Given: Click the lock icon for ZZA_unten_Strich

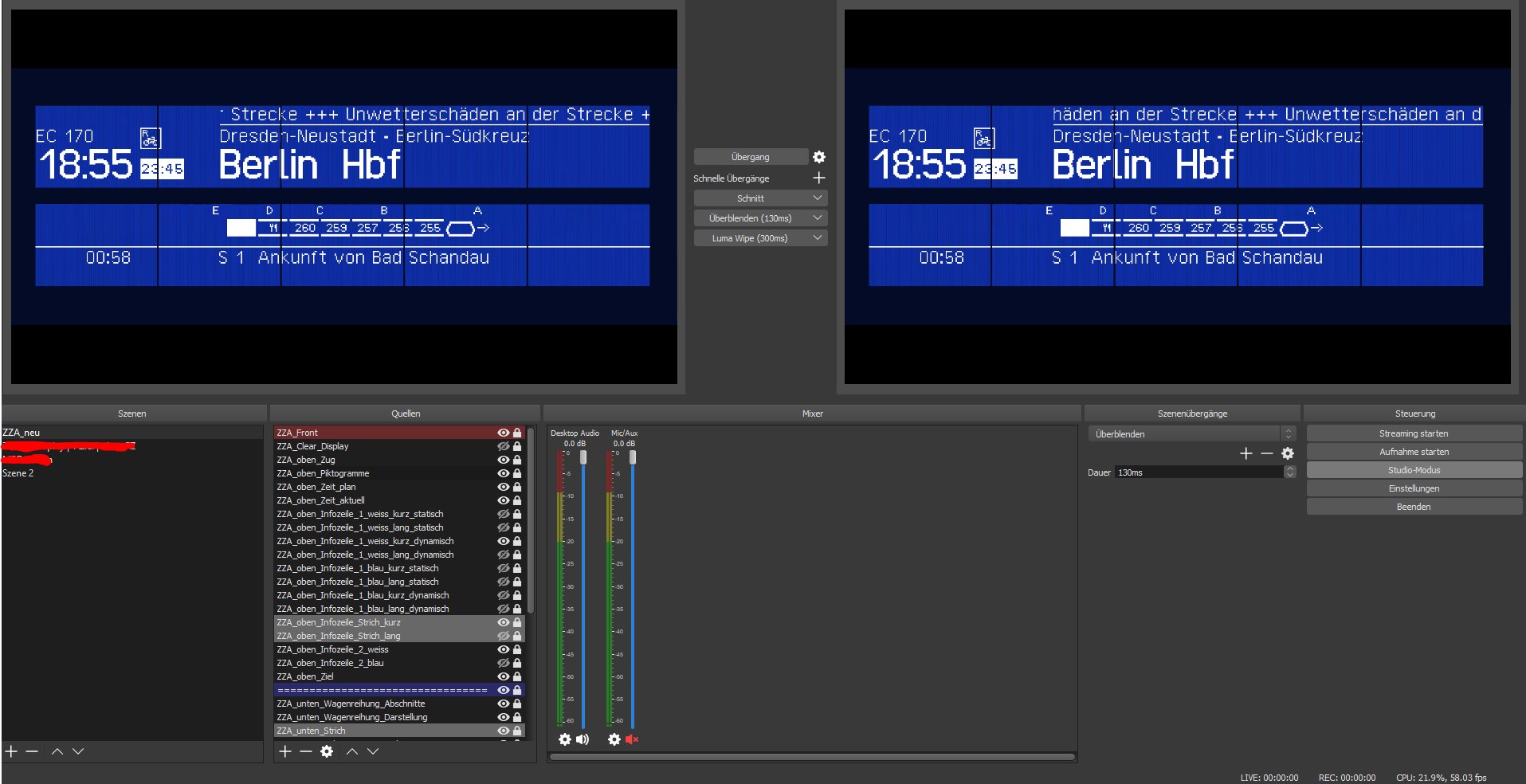Looking at the screenshot, I should coord(517,731).
